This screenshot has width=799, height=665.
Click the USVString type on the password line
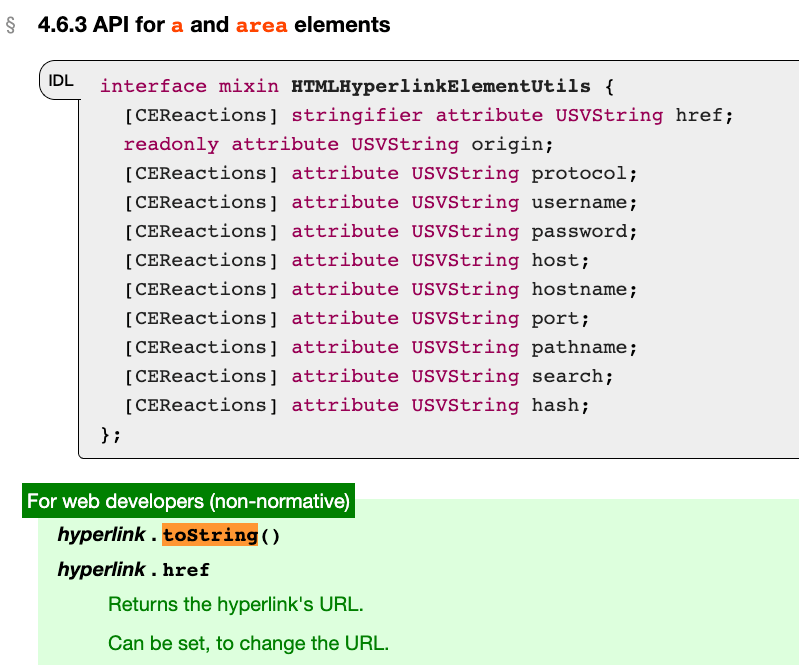click(465, 231)
